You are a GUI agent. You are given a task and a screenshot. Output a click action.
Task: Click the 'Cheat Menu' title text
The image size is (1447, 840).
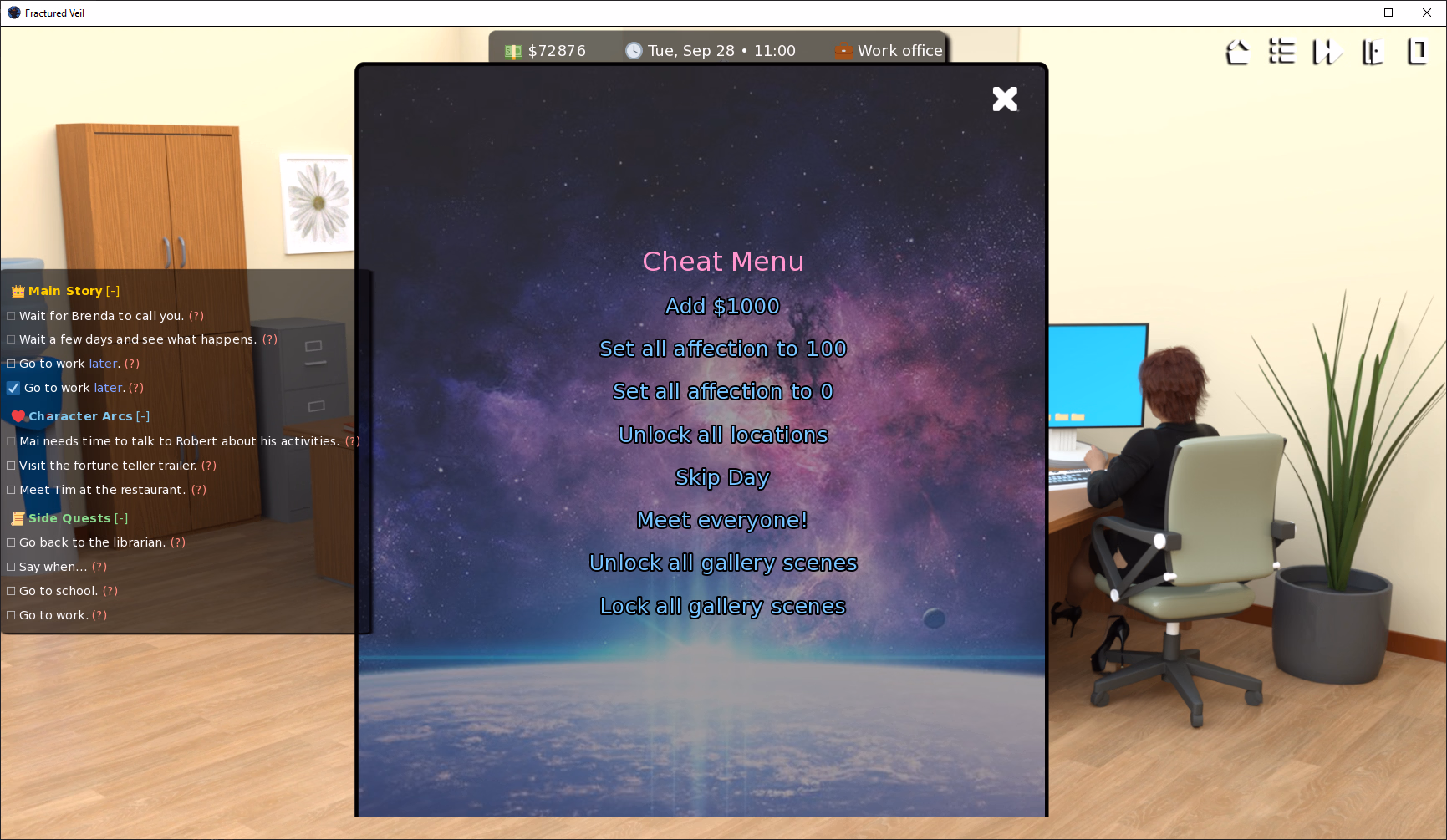(x=723, y=262)
